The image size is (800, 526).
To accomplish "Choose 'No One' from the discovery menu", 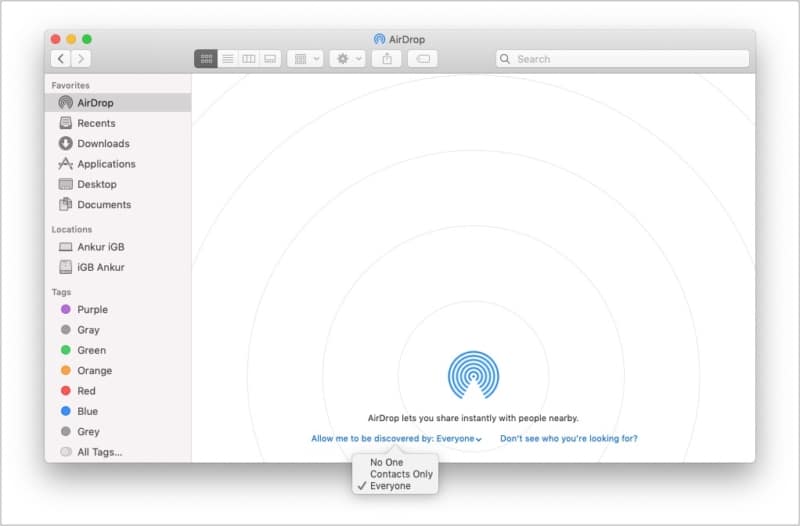I will [387, 462].
